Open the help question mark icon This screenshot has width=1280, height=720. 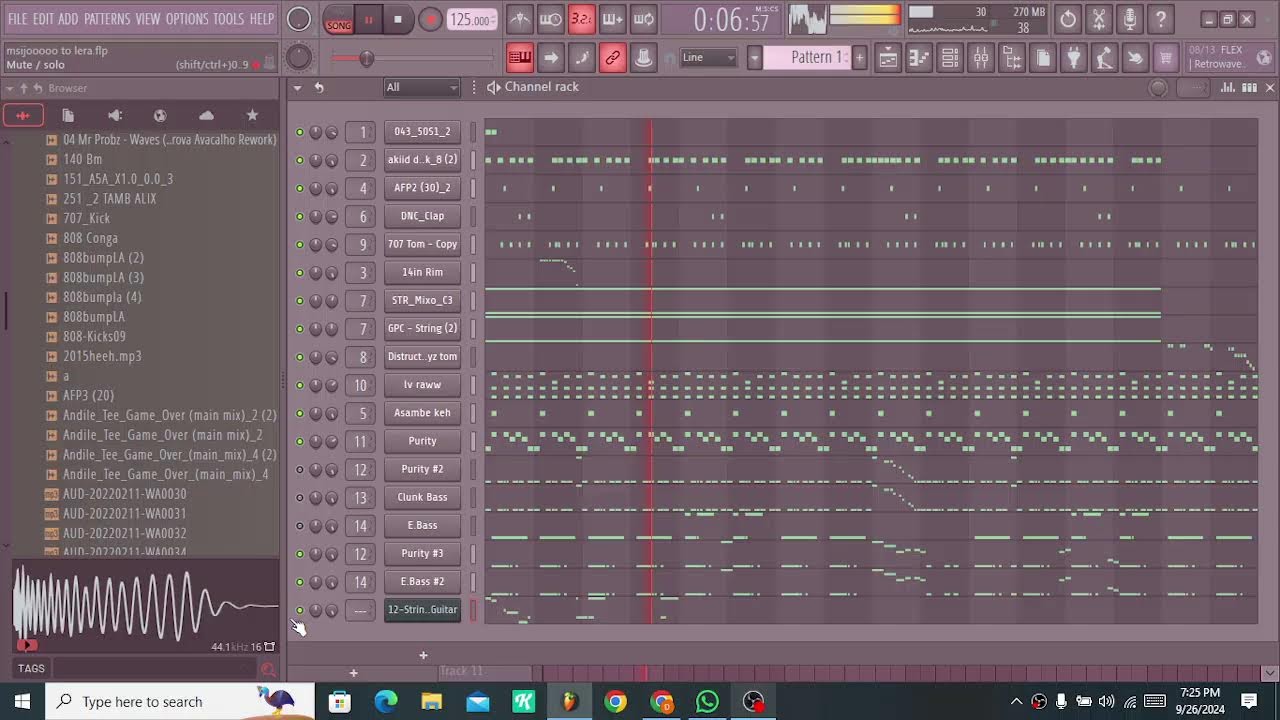(x=1160, y=19)
